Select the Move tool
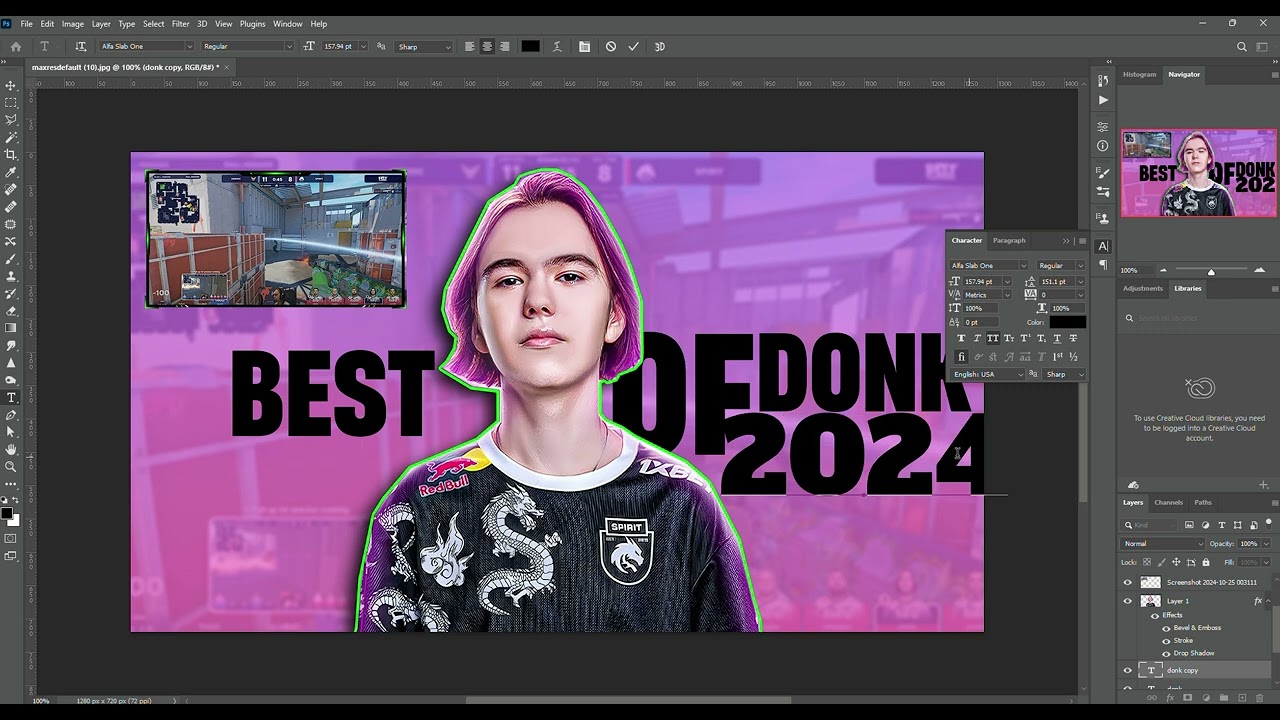 pyautogui.click(x=11, y=85)
